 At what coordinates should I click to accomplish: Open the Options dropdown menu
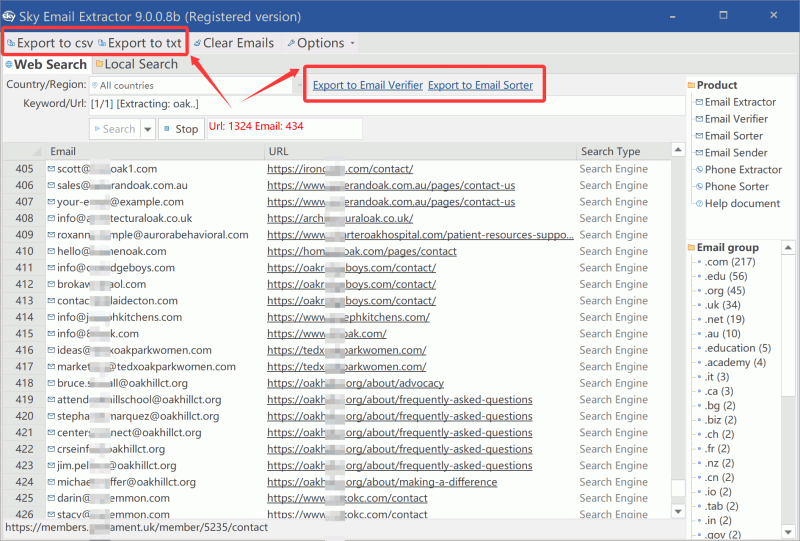321,43
